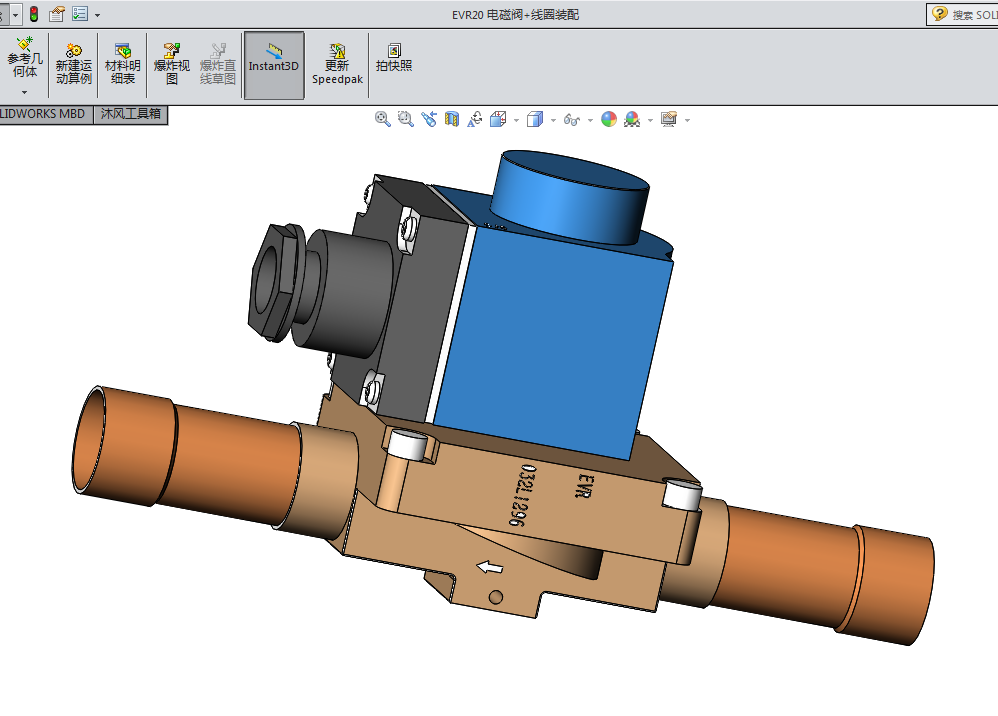Click the Previous View icon
This screenshot has width=998, height=716.
tap(429, 119)
